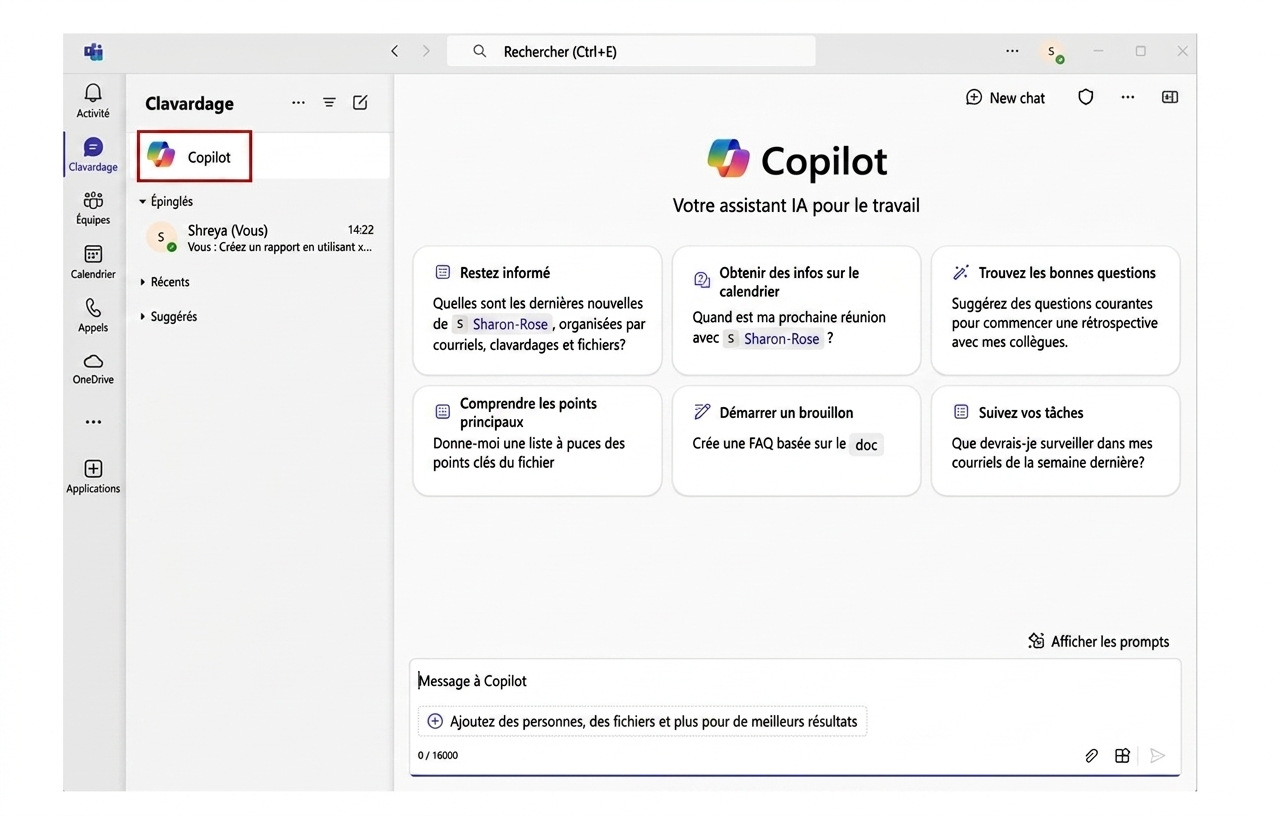Open Copilot header more options ellipsis
This screenshot has width=1279, height=816.
(x=1128, y=97)
